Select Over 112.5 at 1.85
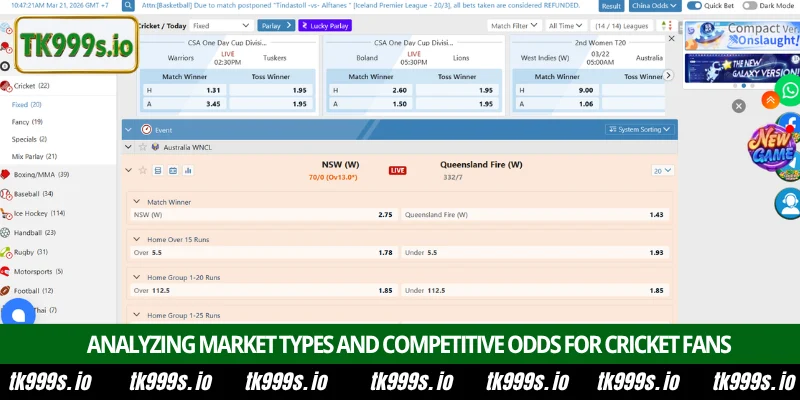The width and height of the screenshot is (800, 400). (263, 290)
